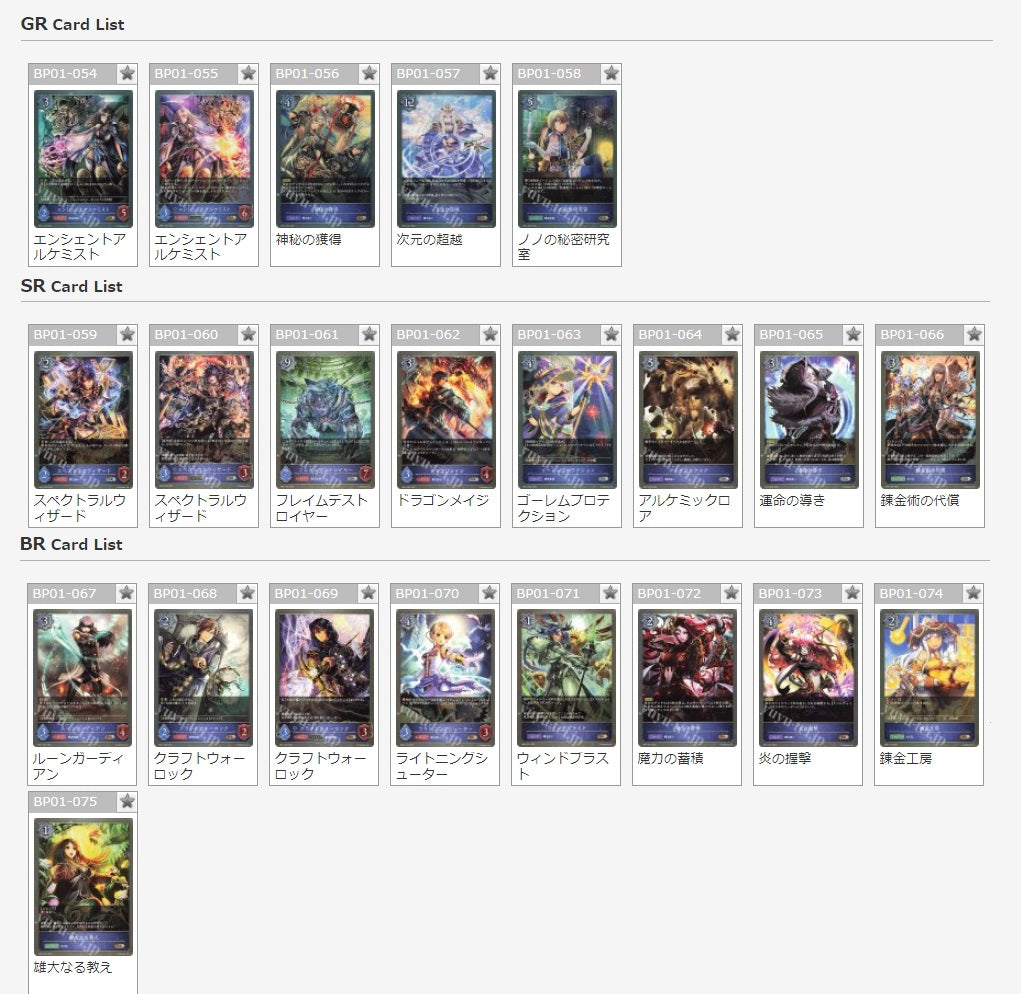Star the BP01-064 card
The height and width of the screenshot is (994, 1021).
point(732,335)
